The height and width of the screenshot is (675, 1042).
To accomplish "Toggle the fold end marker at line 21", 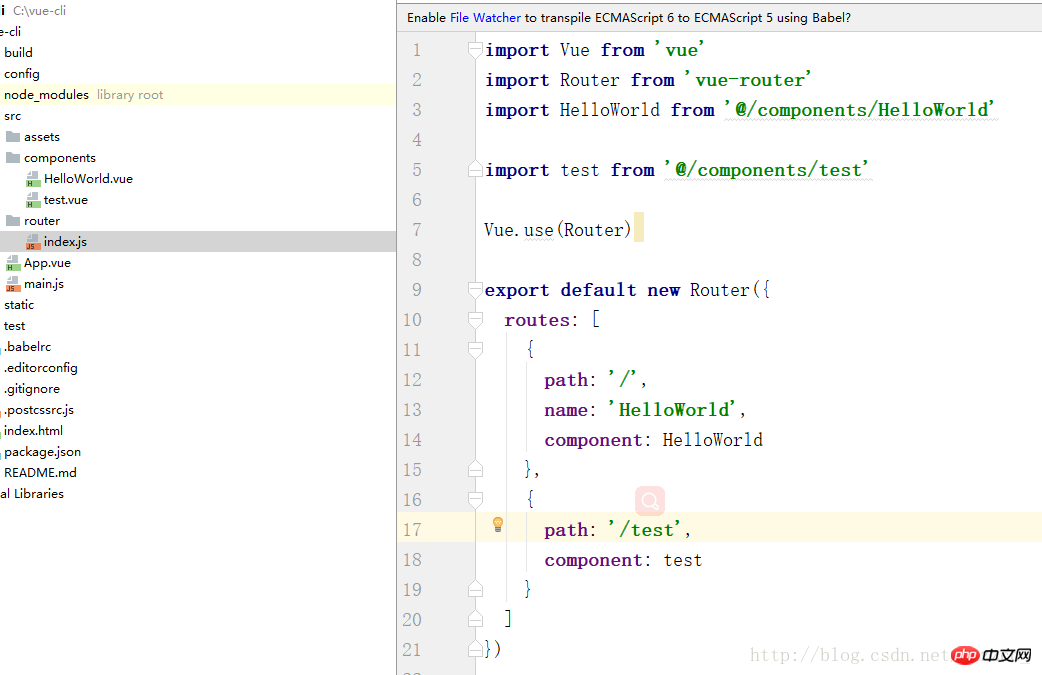I will 475,648.
